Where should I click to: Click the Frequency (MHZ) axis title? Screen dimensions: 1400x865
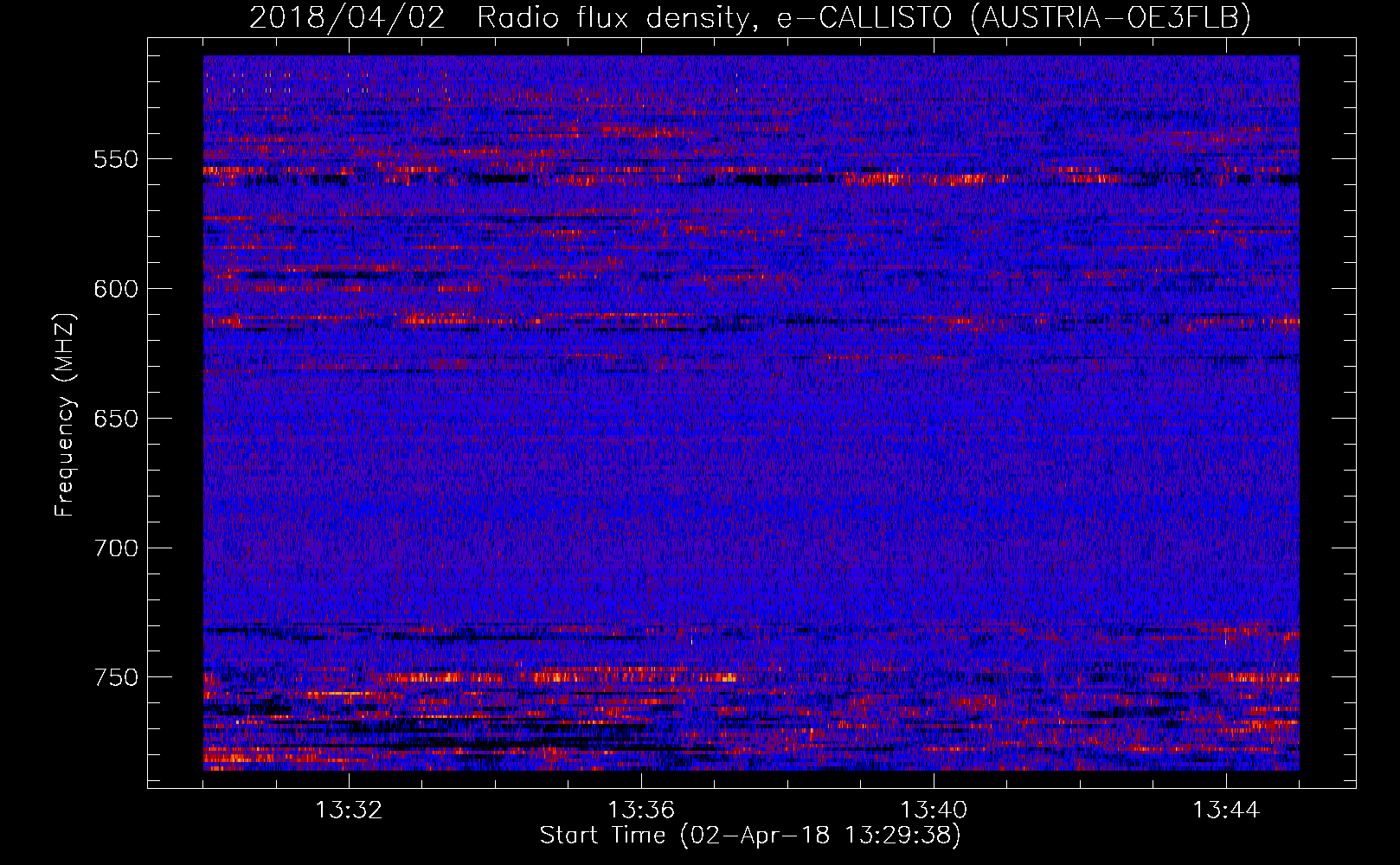coord(65,414)
